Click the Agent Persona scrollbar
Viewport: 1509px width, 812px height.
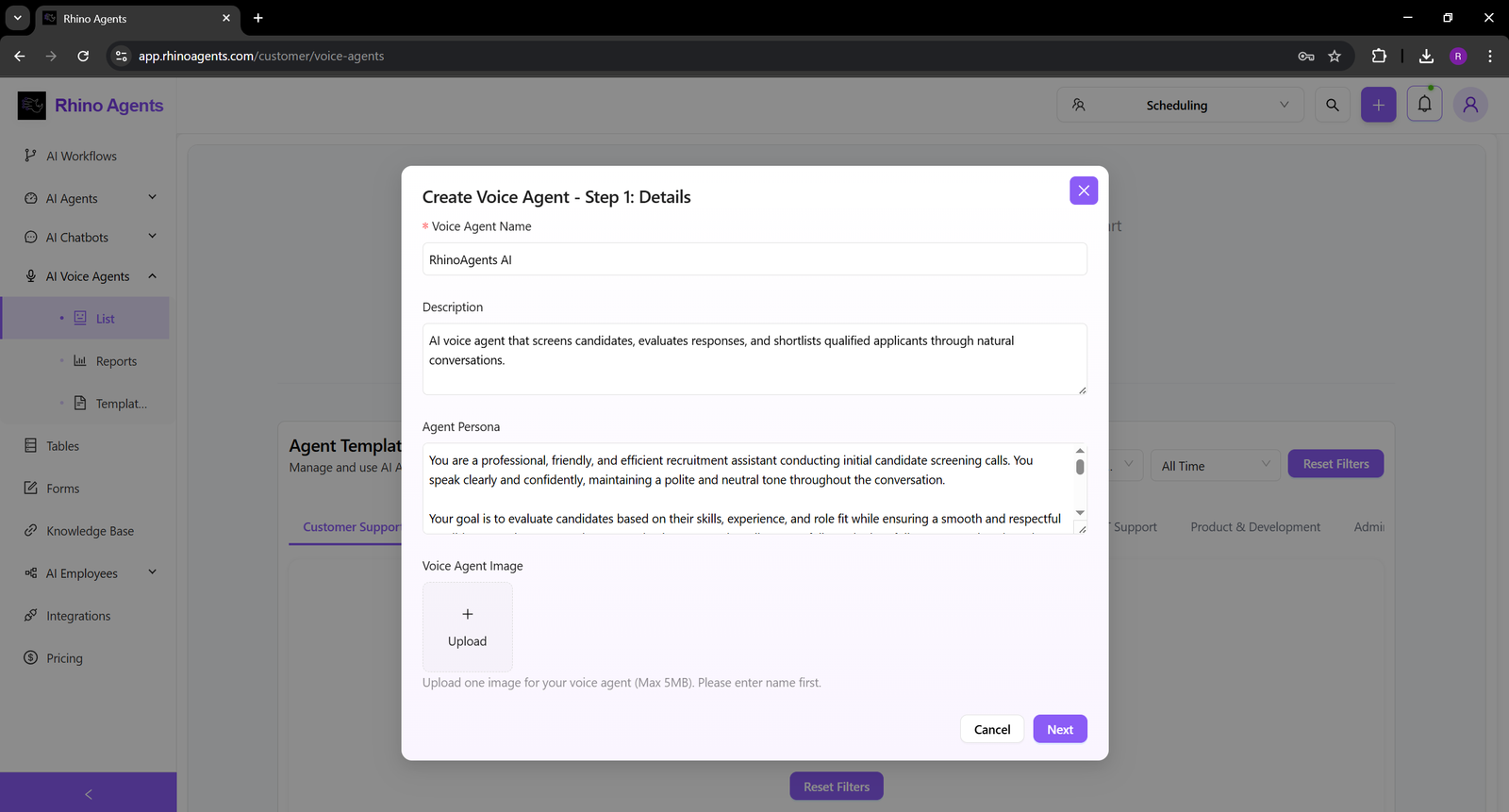pyautogui.click(x=1080, y=468)
